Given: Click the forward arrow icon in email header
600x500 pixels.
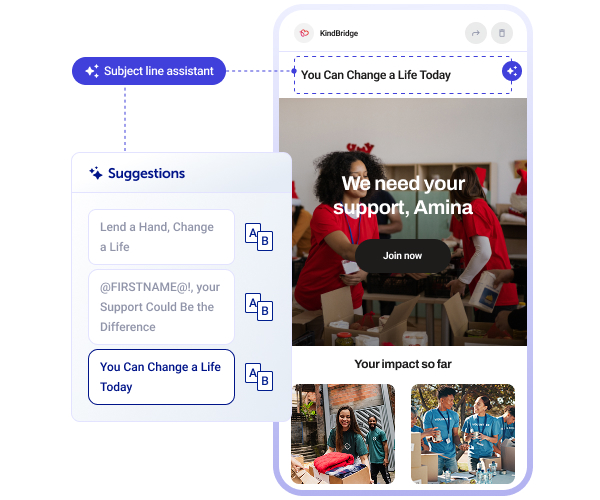Looking at the screenshot, I should click(476, 33).
